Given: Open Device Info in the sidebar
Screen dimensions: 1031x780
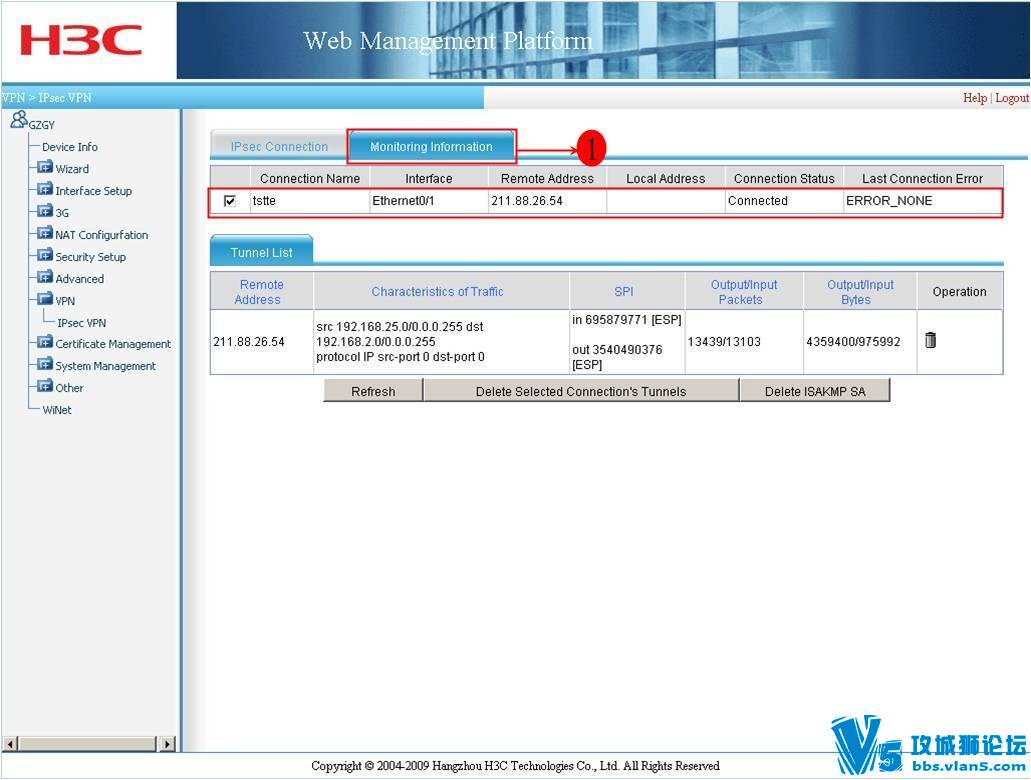Looking at the screenshot, I should point(70,147).
